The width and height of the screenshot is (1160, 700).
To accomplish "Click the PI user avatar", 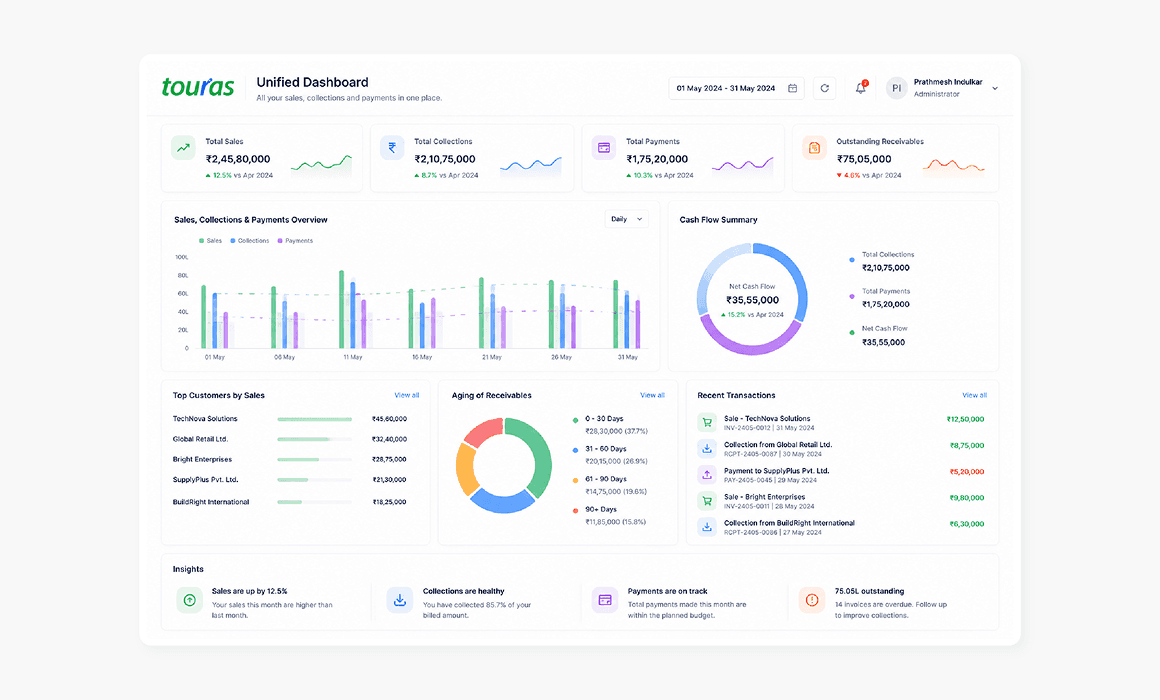I will pos(897,88).
